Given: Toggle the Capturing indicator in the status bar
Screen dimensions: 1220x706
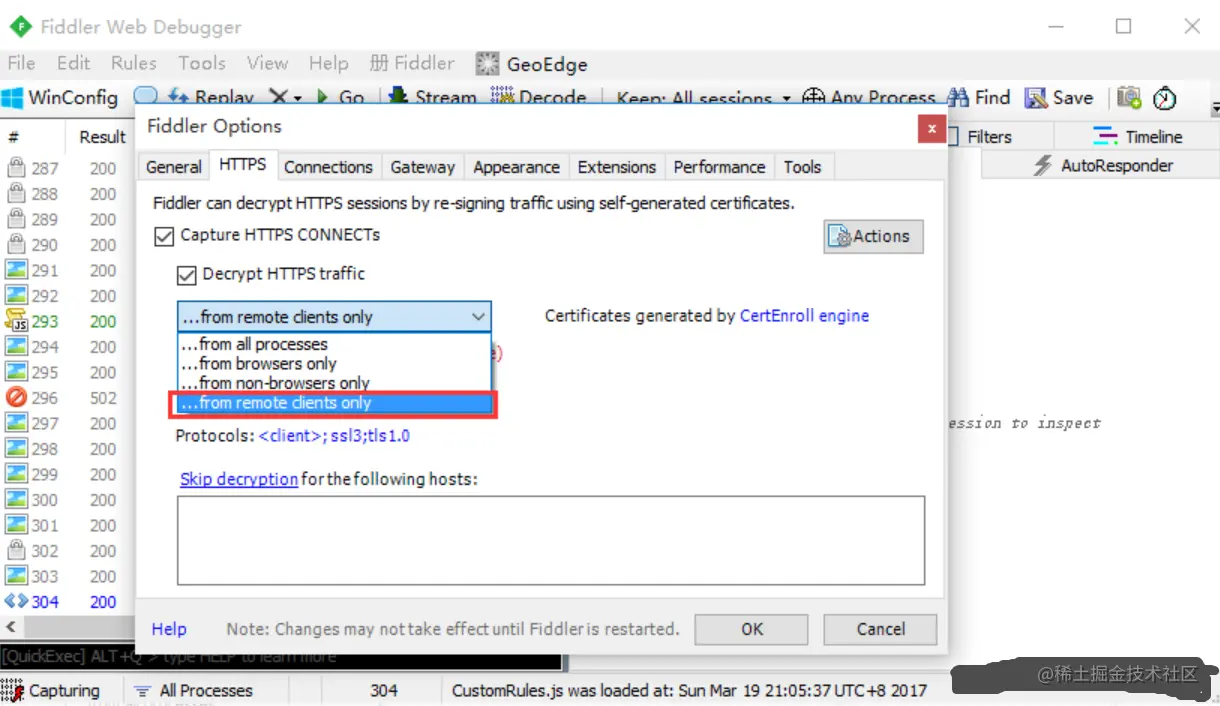Looking at the screenshot, I should click(x=51, y=690).
